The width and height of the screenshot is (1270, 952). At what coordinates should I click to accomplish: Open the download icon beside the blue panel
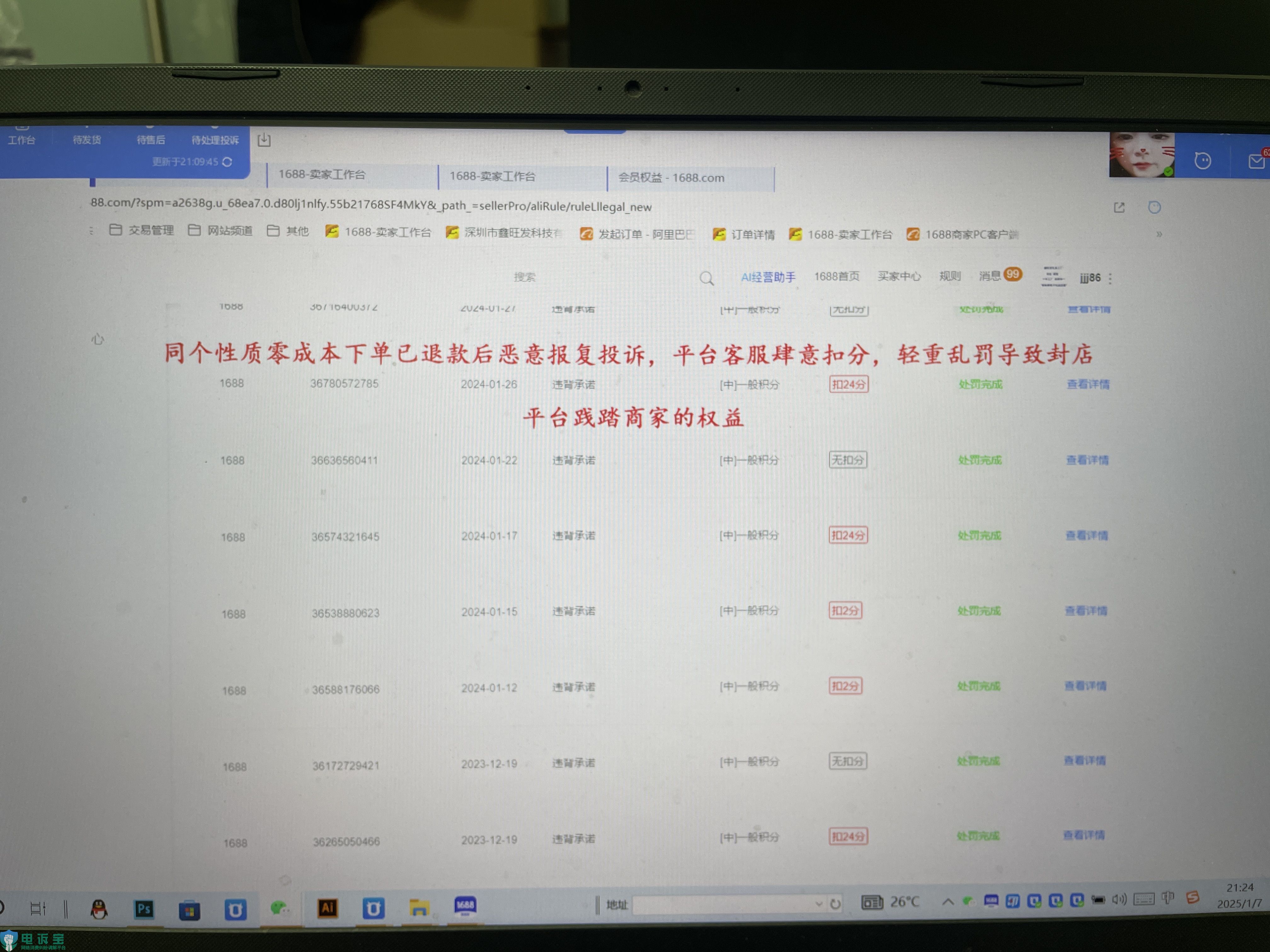tap(264, 139)
